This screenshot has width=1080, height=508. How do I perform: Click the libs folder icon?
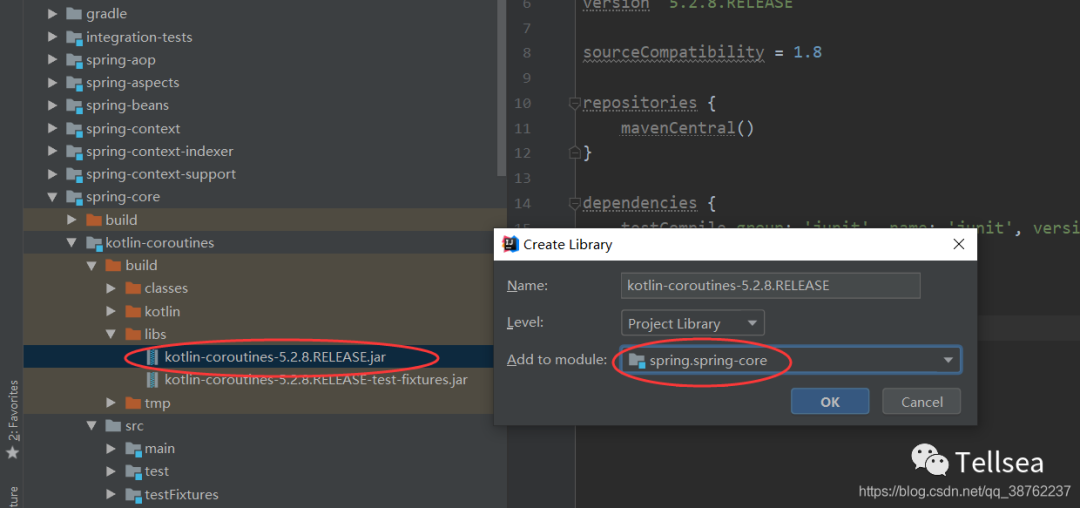pyautogui.click(x=133, y=334)
